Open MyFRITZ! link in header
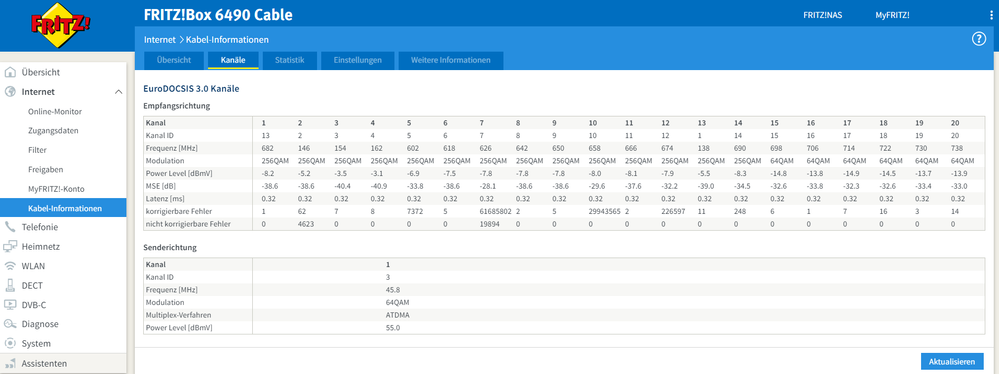Viewport: 999px width, 374px height. pos(892,15)
